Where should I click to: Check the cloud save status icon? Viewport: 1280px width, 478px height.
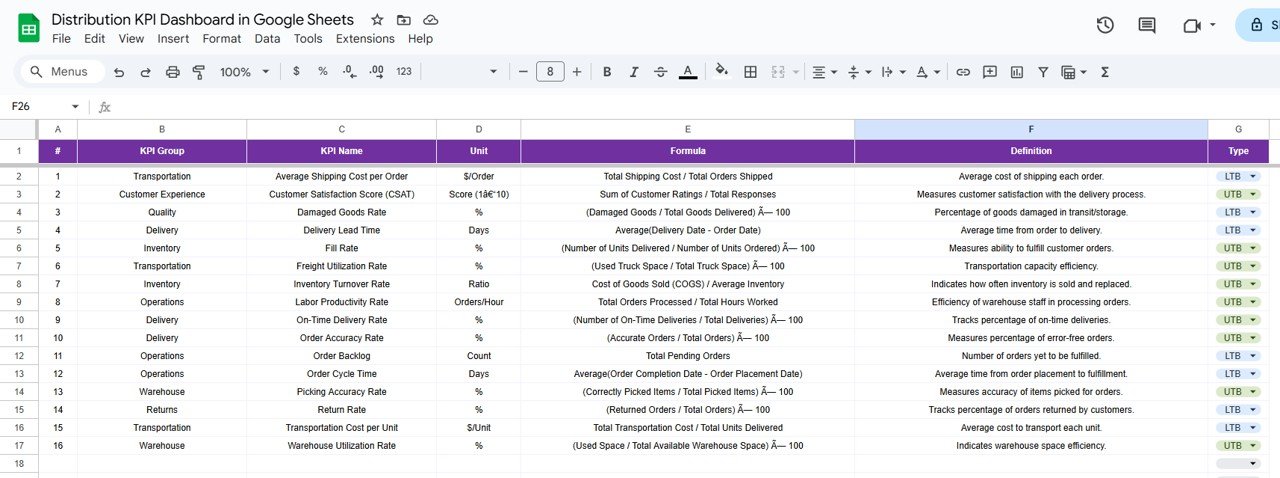[x=431, y=20]
